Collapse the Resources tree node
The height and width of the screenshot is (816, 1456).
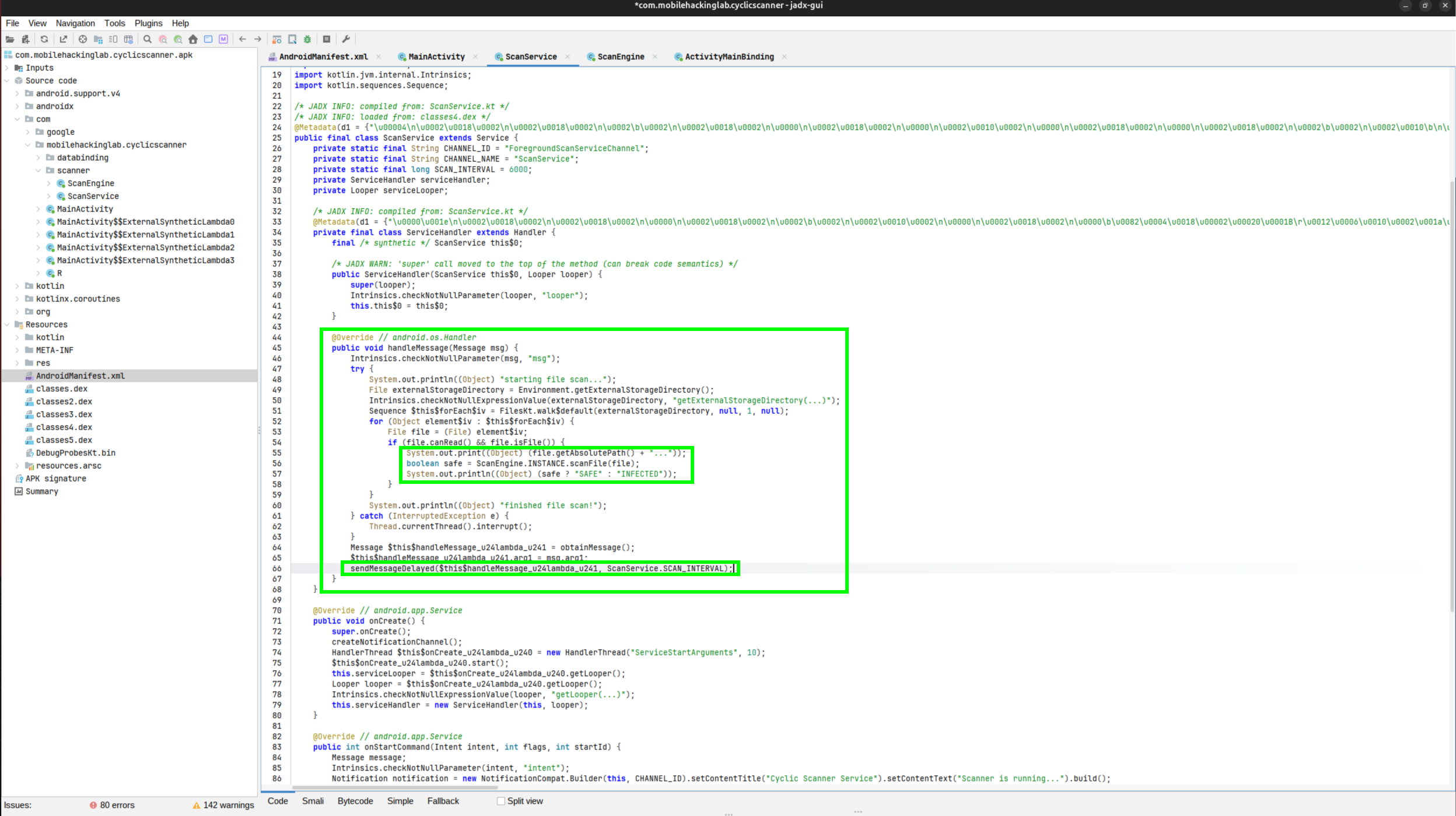point(7,325)
